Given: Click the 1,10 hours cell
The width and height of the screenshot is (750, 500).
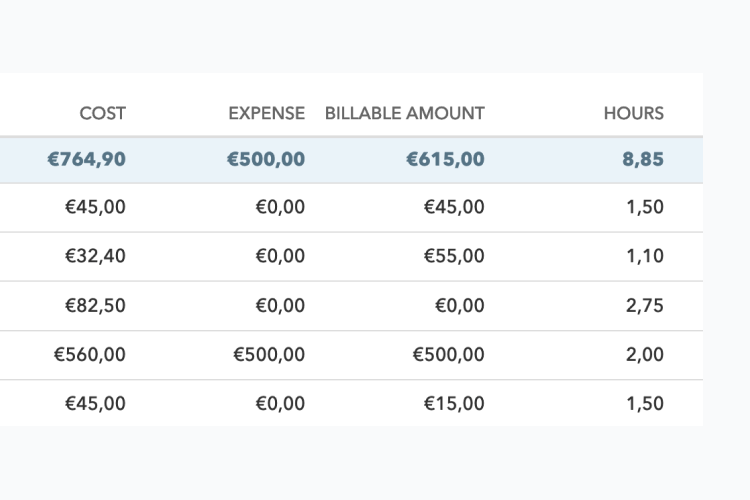Looking at the screenshot, I should [x=645, y=256].
